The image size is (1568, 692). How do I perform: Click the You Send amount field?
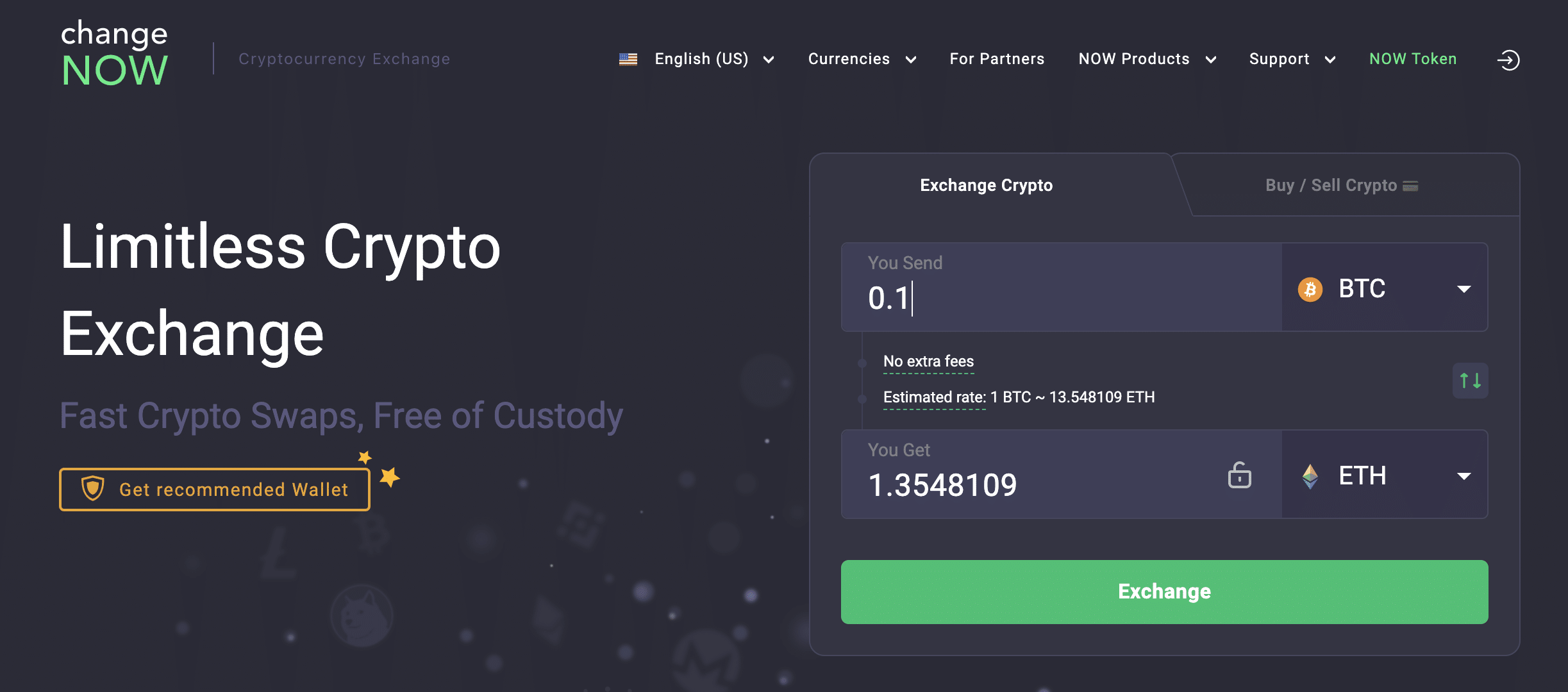tap(1062, 287)
